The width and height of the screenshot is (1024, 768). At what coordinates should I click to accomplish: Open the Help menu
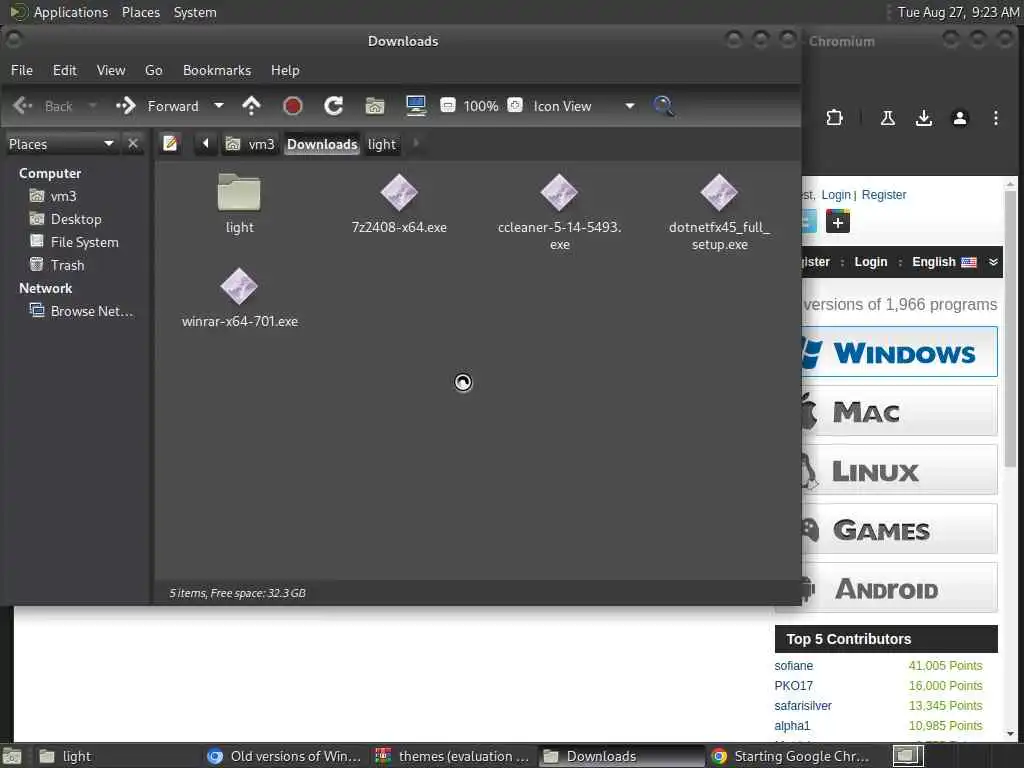(x=285, y=70)
